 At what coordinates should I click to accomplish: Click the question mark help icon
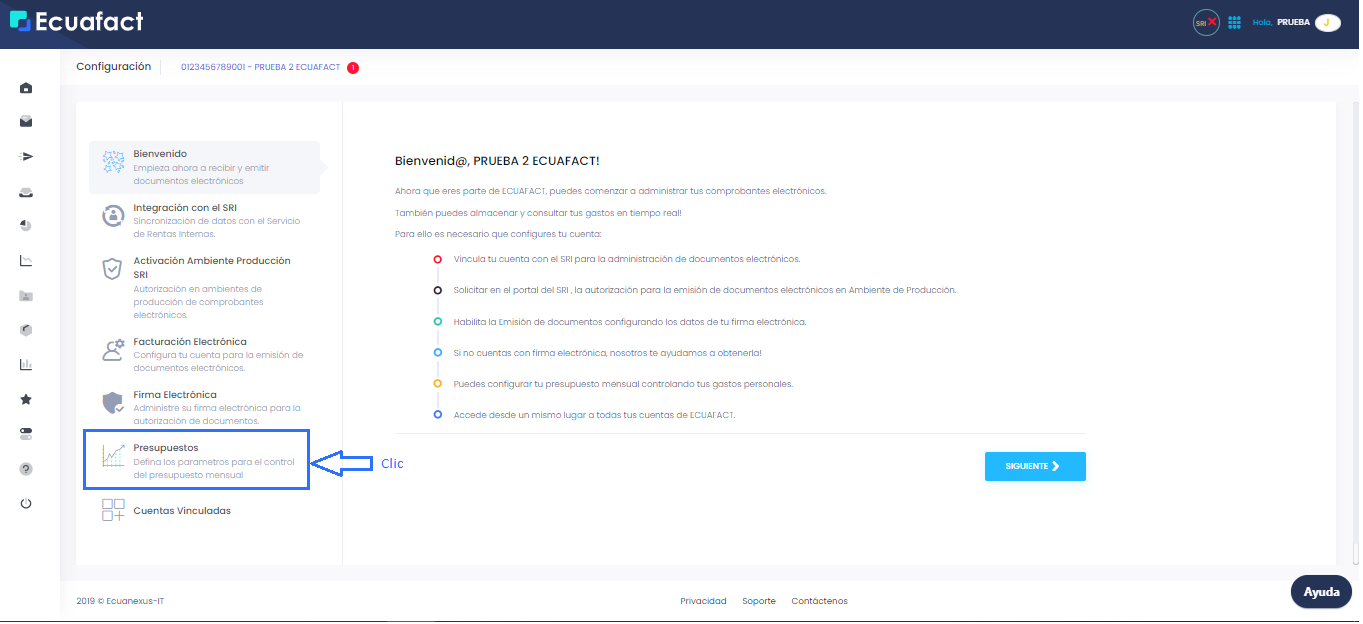coord(26,468)
